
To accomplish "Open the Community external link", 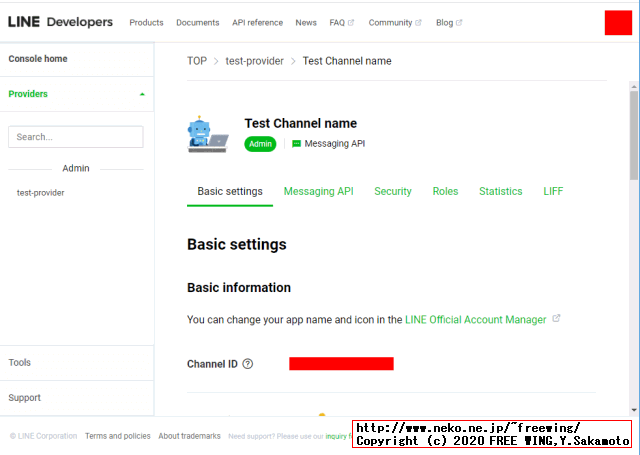I will click(x=394, y=22).
